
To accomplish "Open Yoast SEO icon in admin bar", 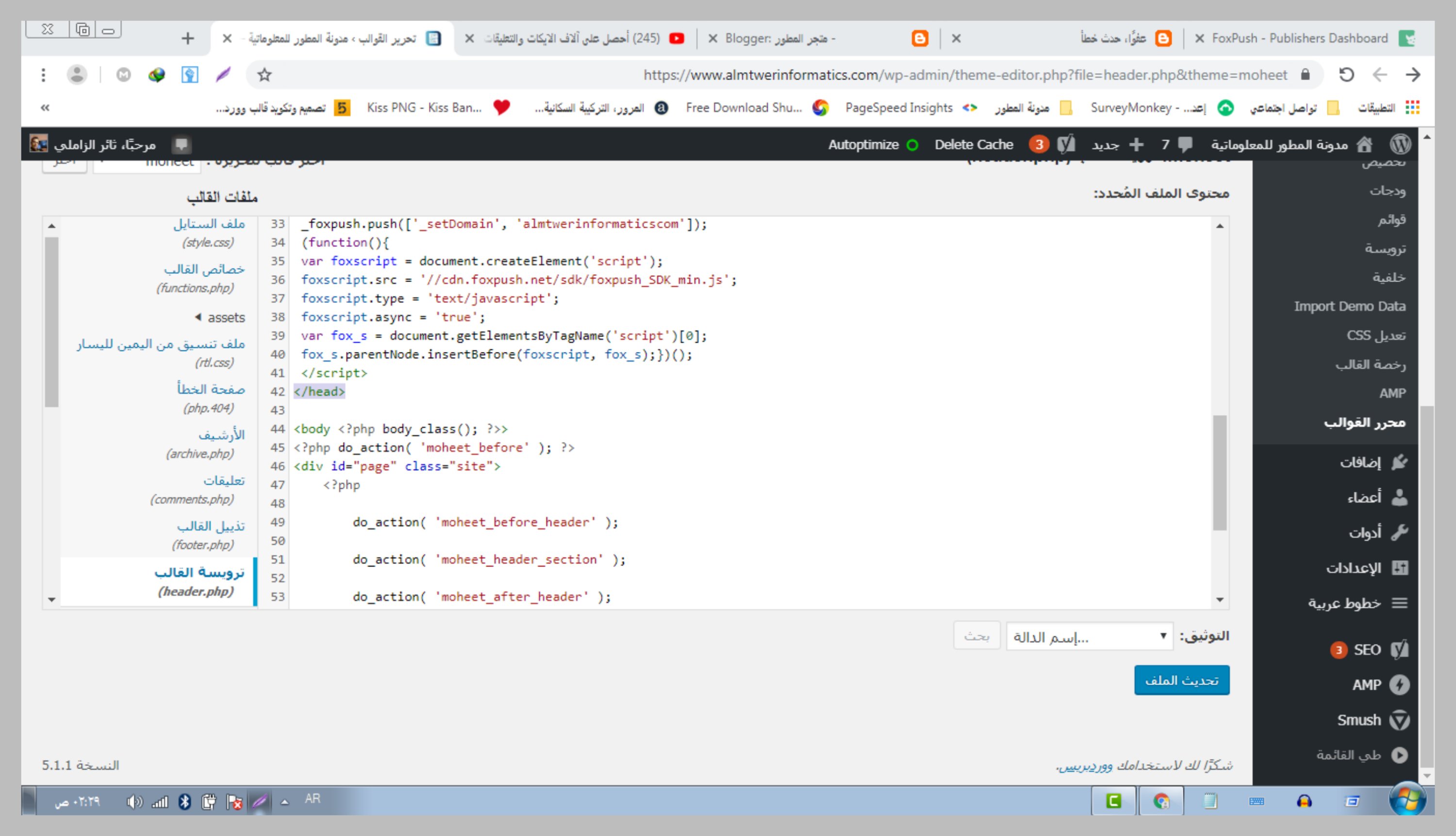I will 1066,145.
